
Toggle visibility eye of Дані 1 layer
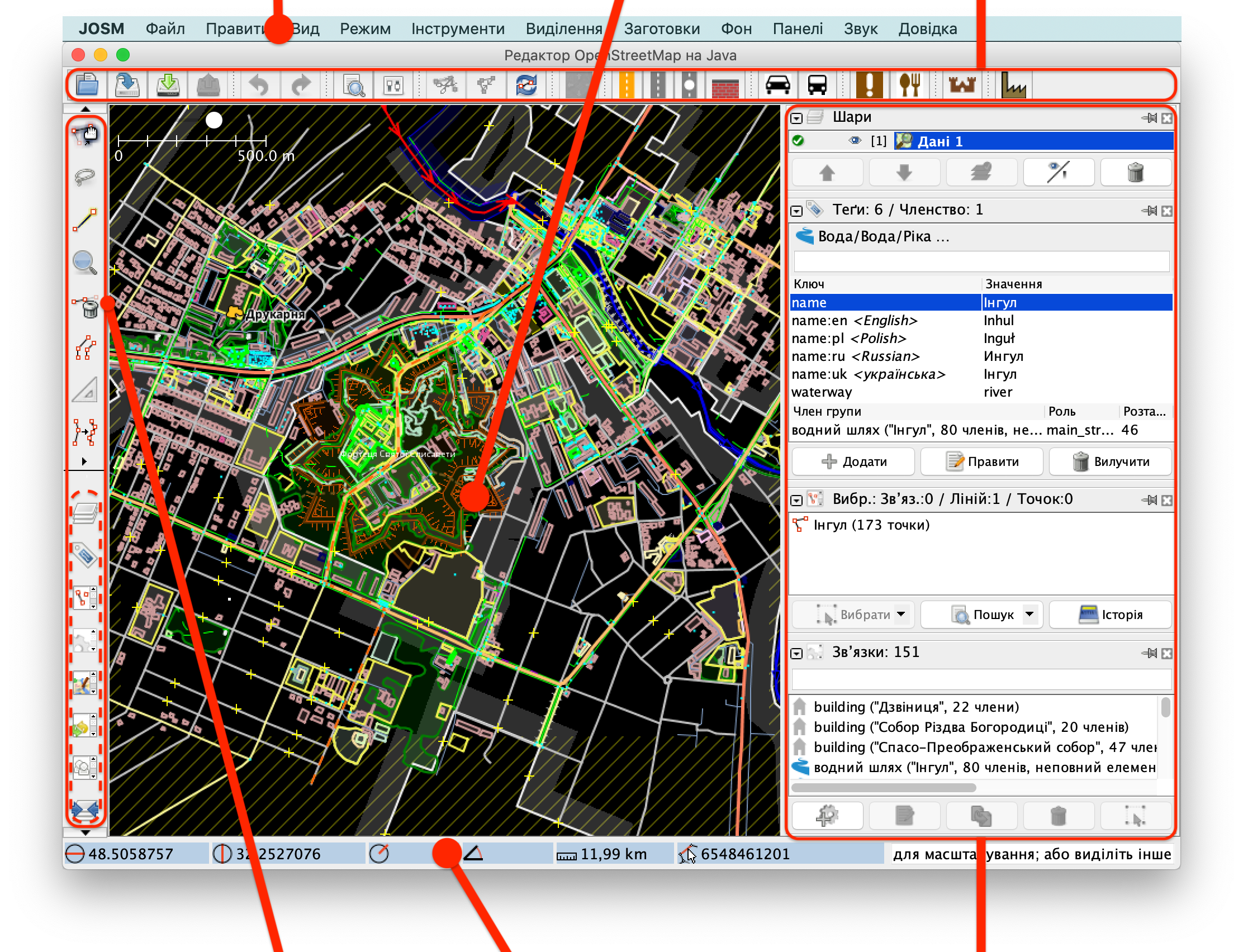point(855,141)
